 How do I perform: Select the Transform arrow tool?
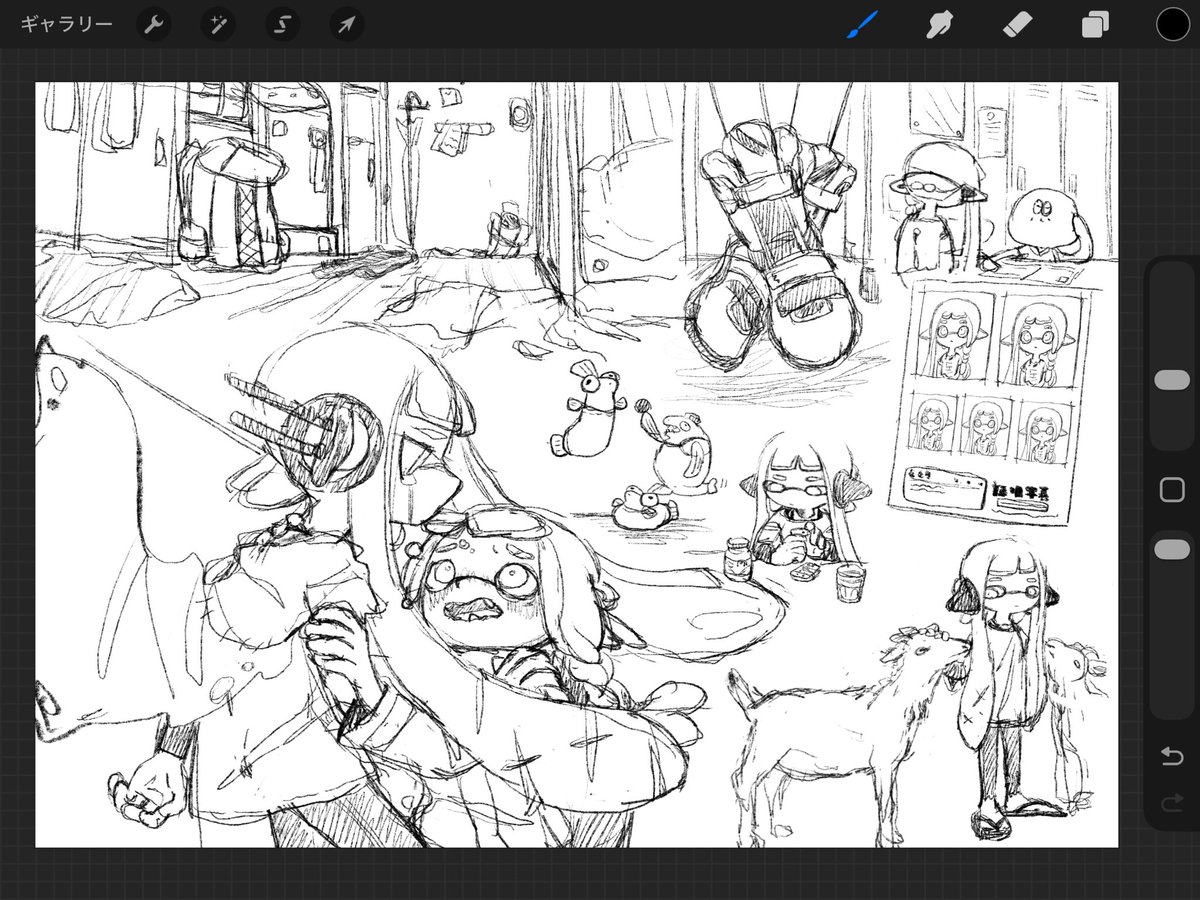tap(346, 24)
